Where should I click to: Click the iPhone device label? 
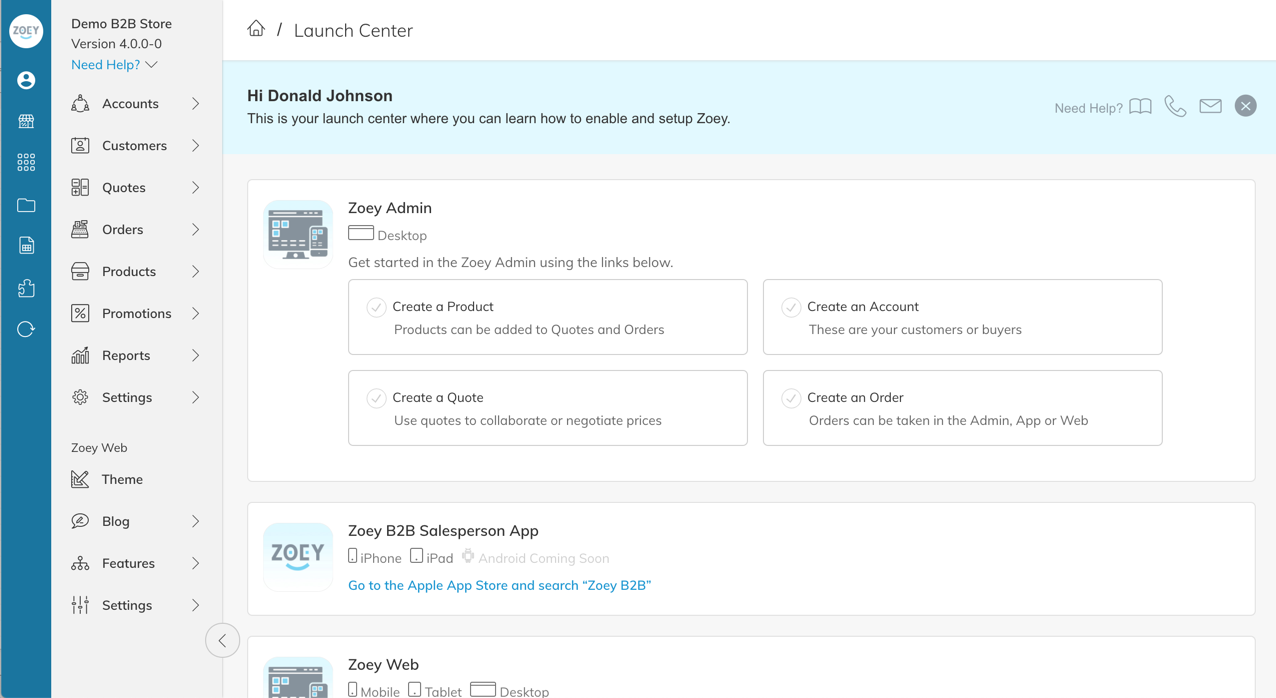pos(375,557)
